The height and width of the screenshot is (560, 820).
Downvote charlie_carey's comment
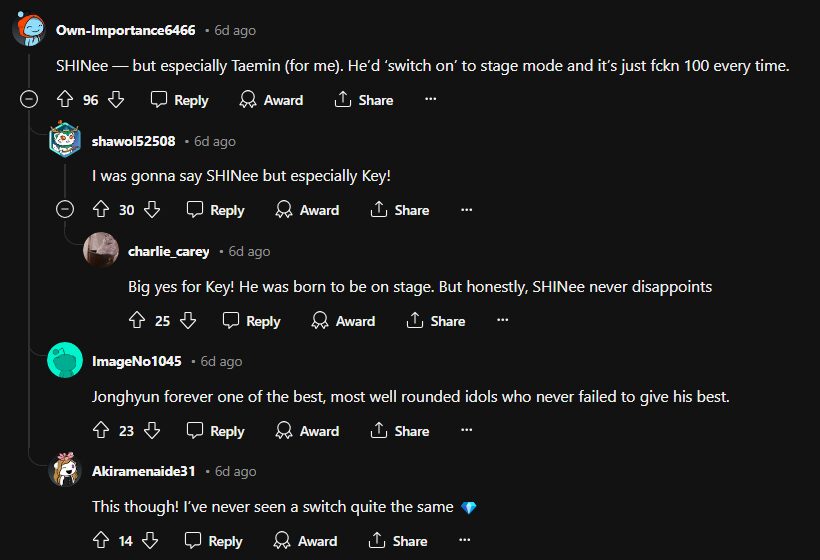[x=188, y=321]
